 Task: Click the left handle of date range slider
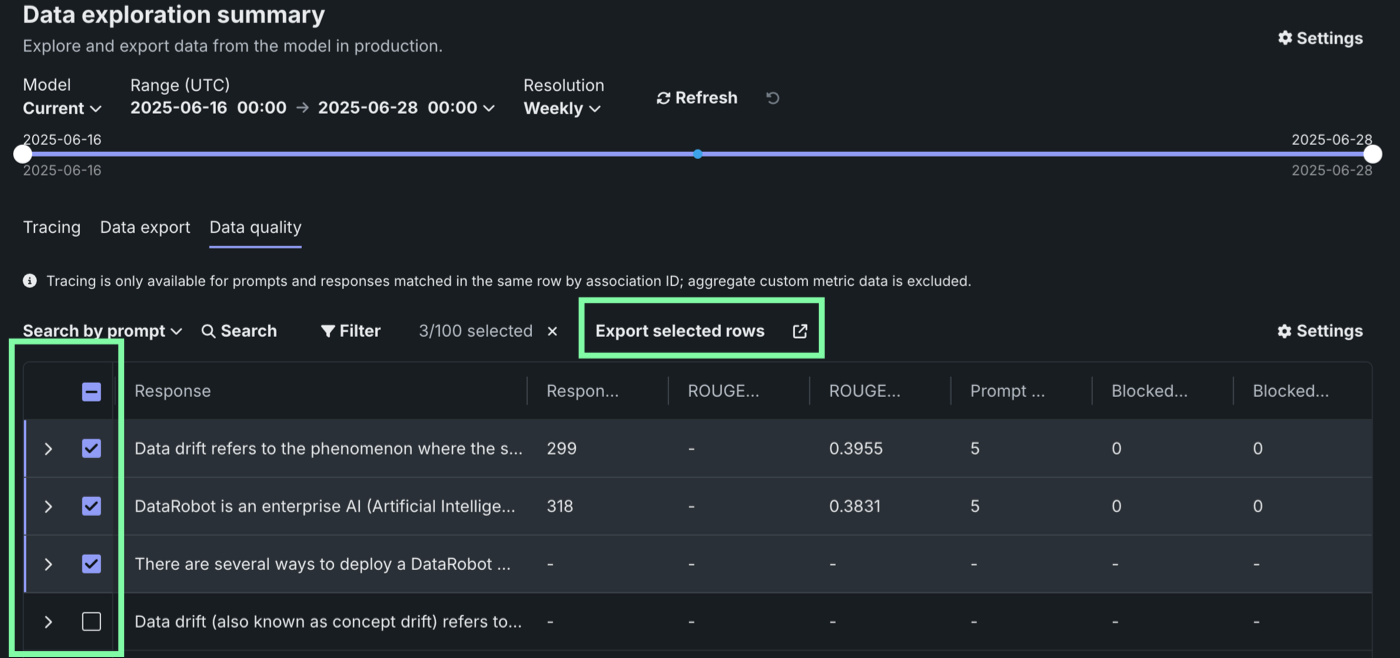pyautogui.click(x=23, y=154)
